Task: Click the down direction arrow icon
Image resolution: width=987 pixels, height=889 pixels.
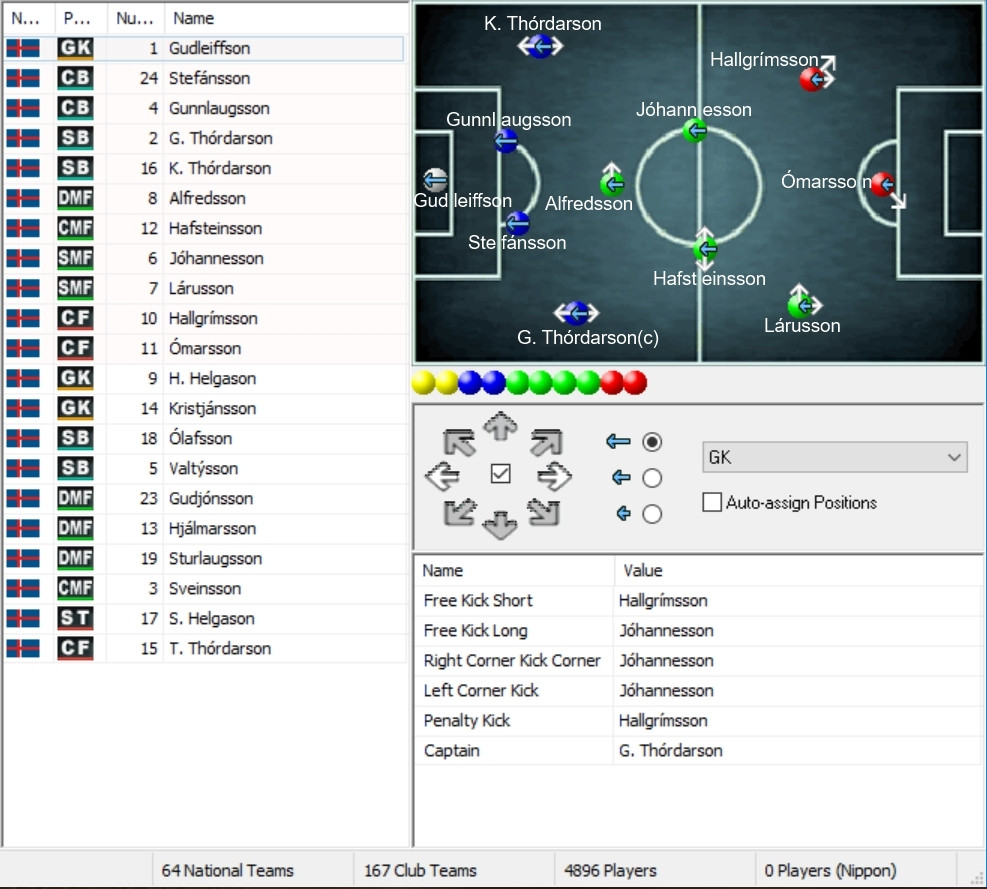Action: 500,525
